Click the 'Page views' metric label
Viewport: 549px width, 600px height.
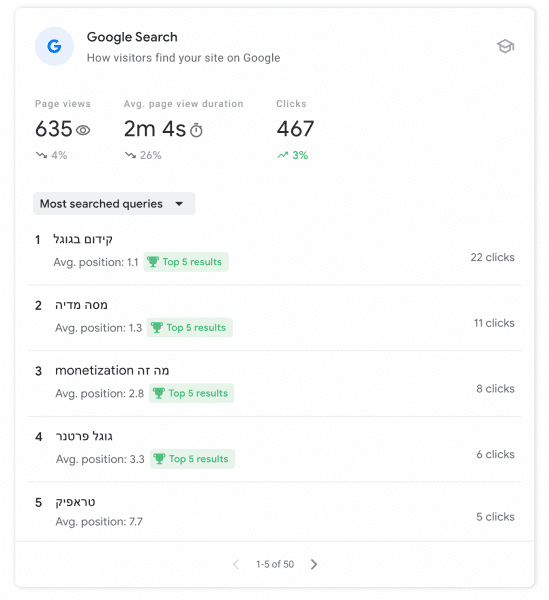(63, 104)
